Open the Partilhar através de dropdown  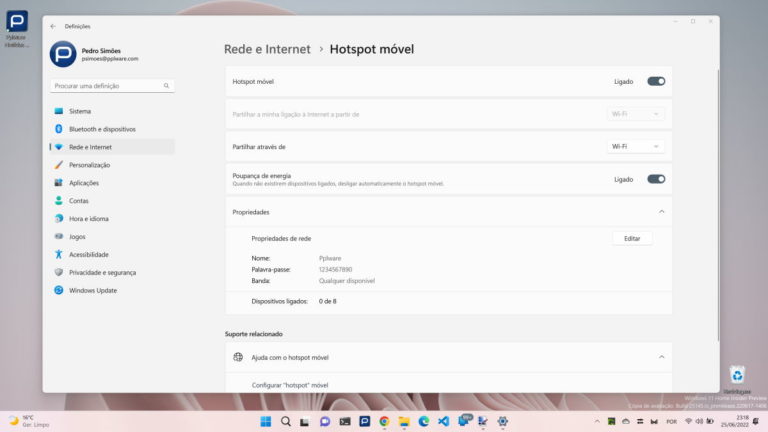point(635,146)
